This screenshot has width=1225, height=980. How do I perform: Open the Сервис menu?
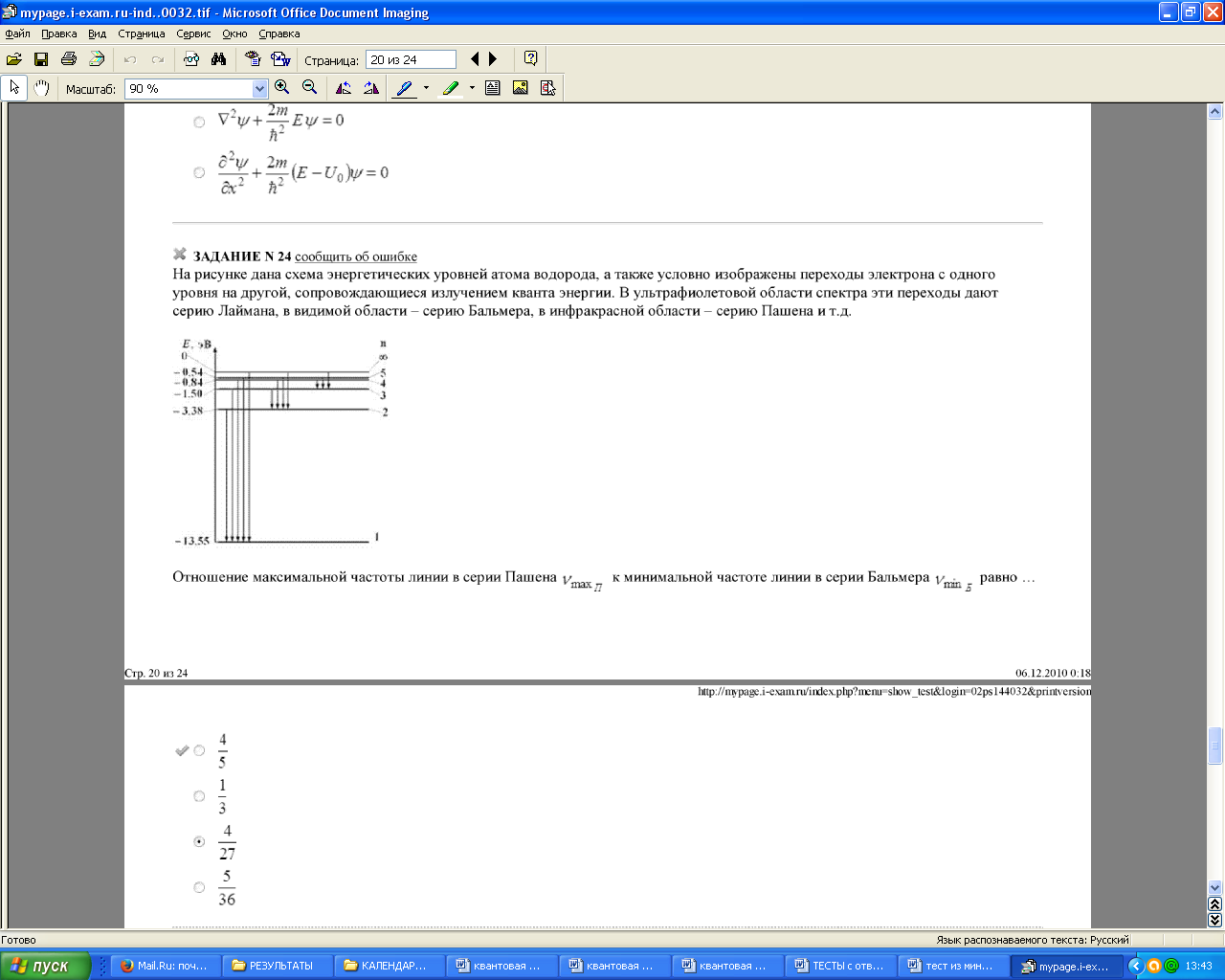pyautogui.click(x=193, y=33)
